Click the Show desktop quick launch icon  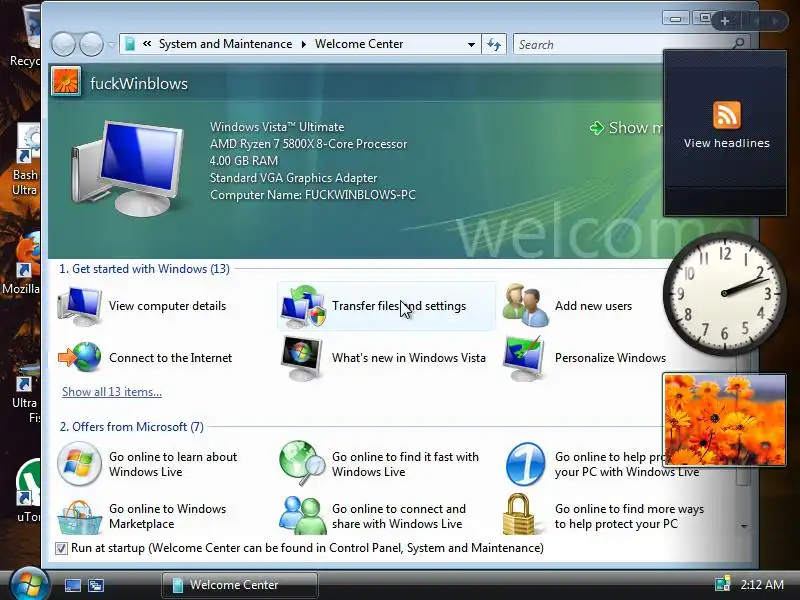tap(72, 585)
